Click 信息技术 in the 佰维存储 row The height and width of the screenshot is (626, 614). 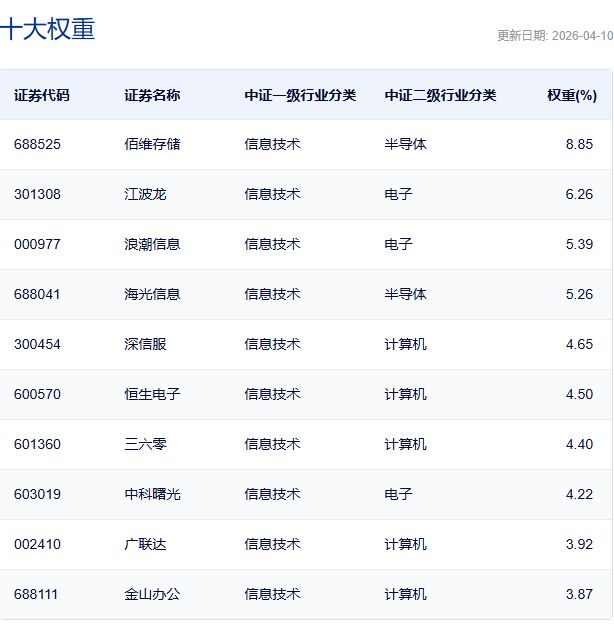click(x=272, y=144)
